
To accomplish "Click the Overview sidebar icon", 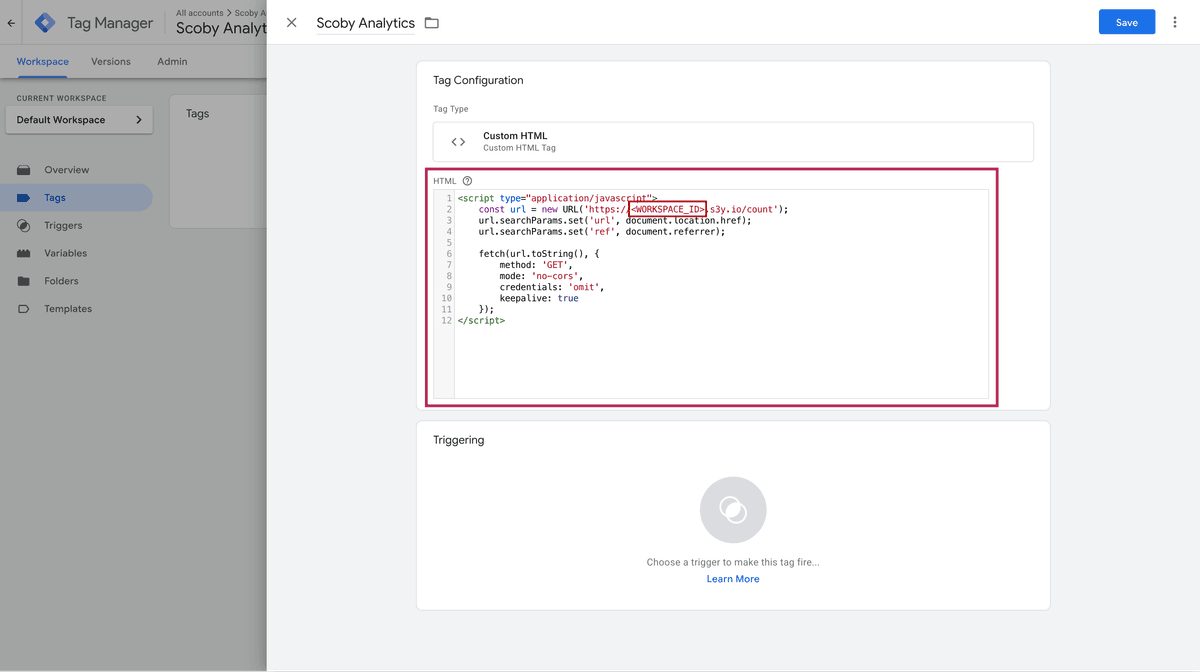I will click(x=24, y=170).
